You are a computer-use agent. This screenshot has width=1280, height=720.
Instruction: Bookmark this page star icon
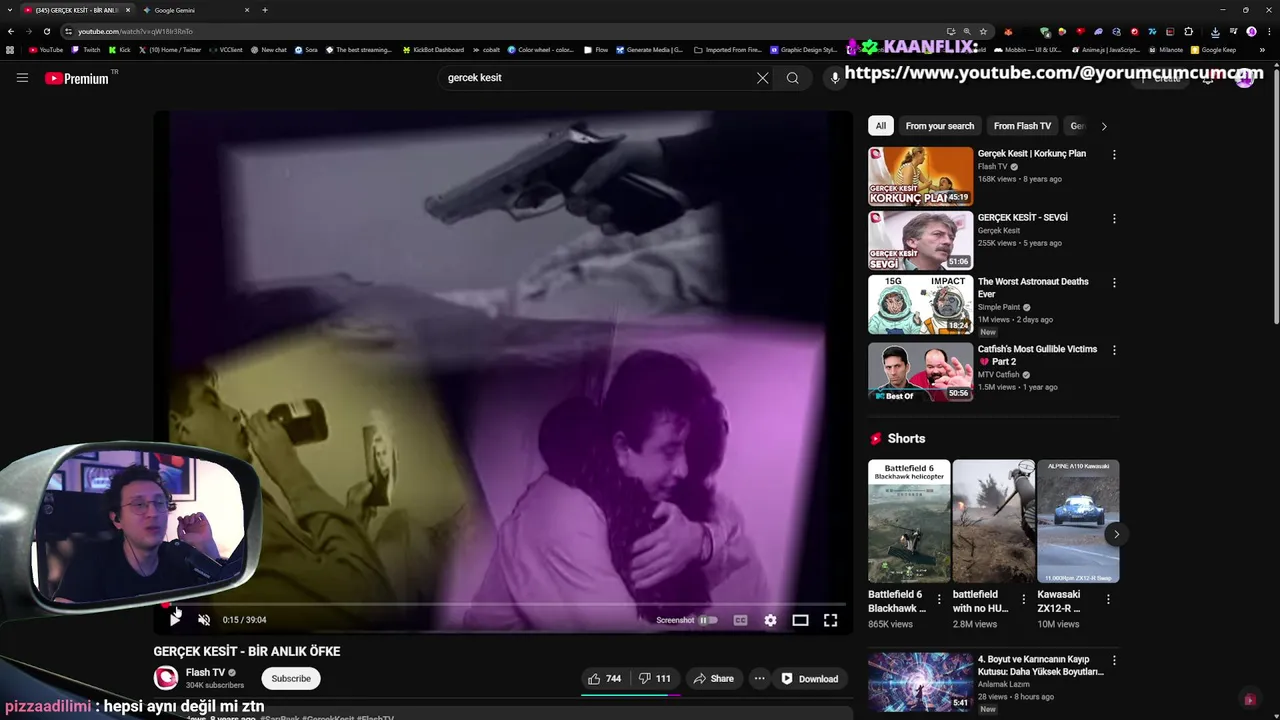983,31
